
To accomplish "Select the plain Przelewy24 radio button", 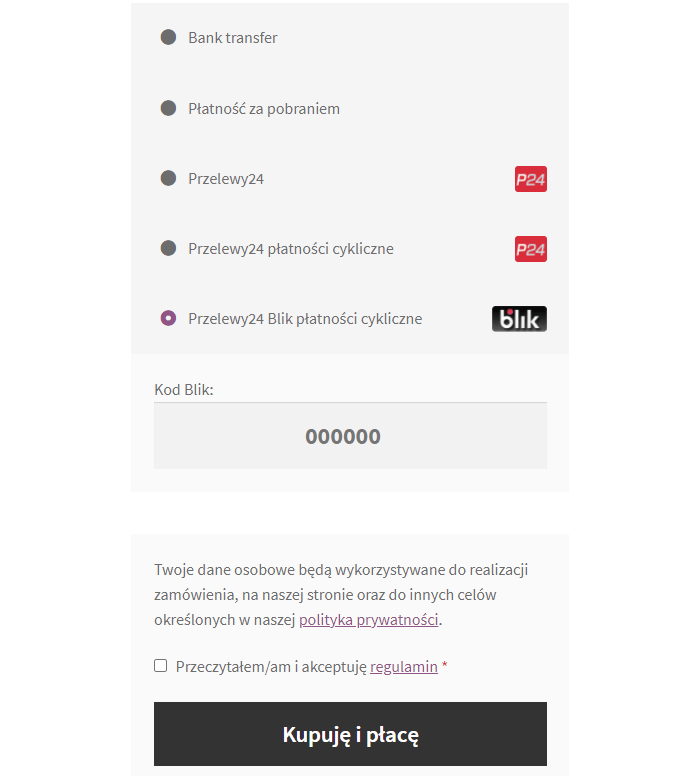I will point(168,178).
